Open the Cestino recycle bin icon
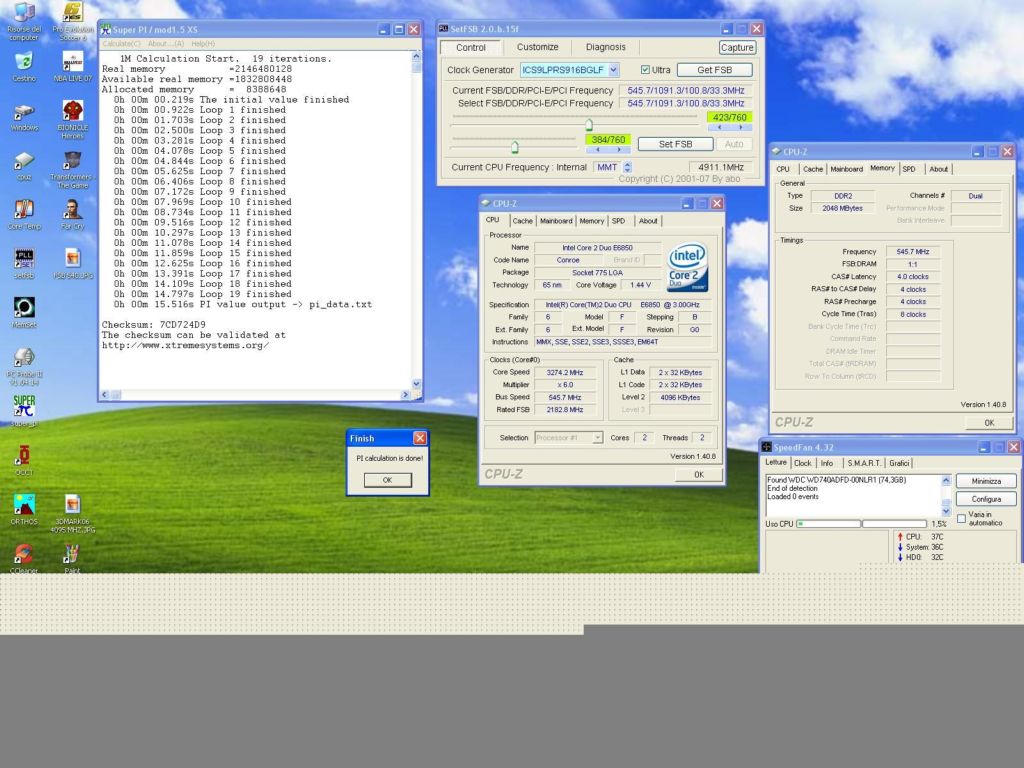The height and width of the screenshot is (768, 1024). point(24,66)
